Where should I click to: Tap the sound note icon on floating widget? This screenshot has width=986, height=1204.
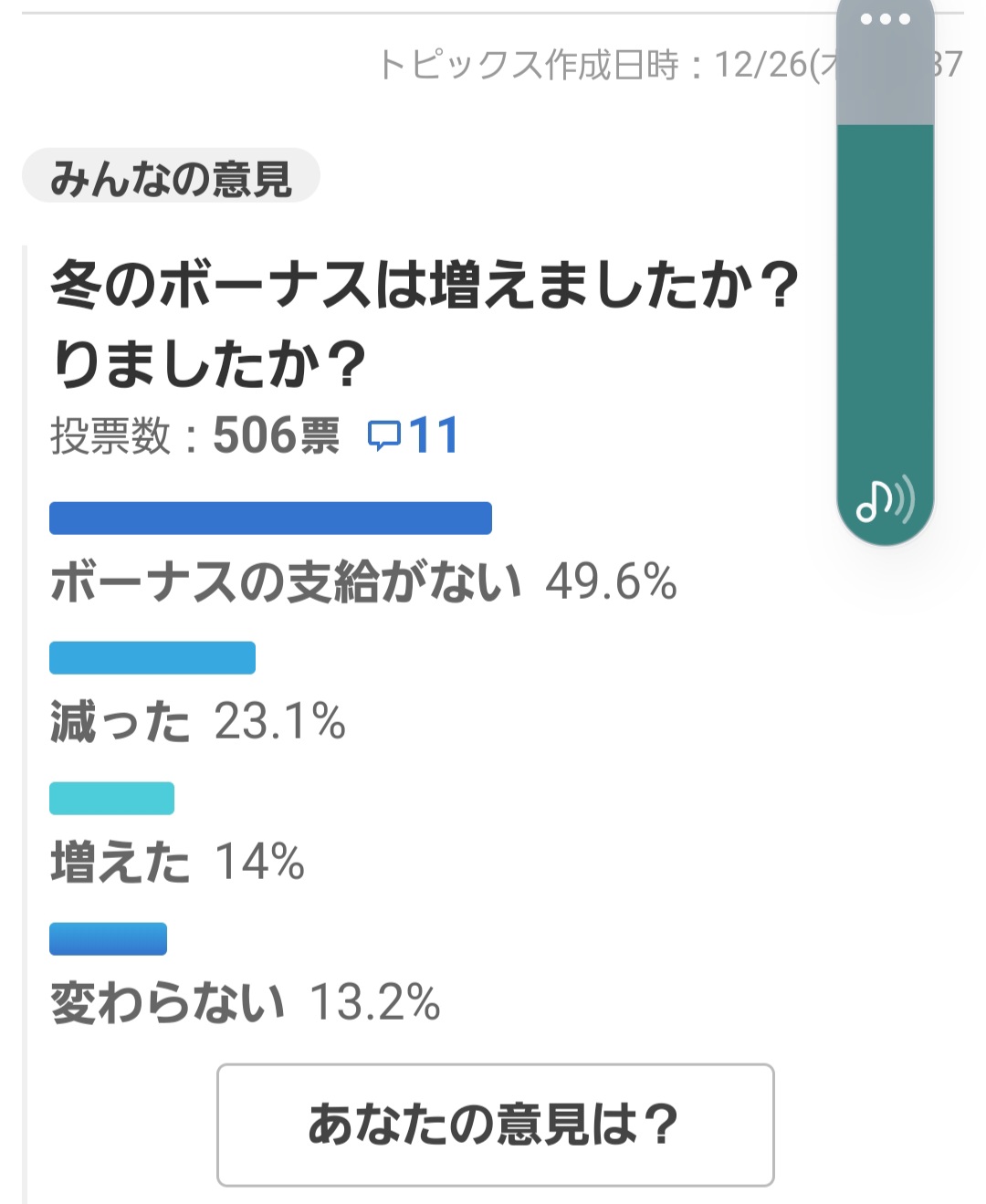[x=884, y=501]
